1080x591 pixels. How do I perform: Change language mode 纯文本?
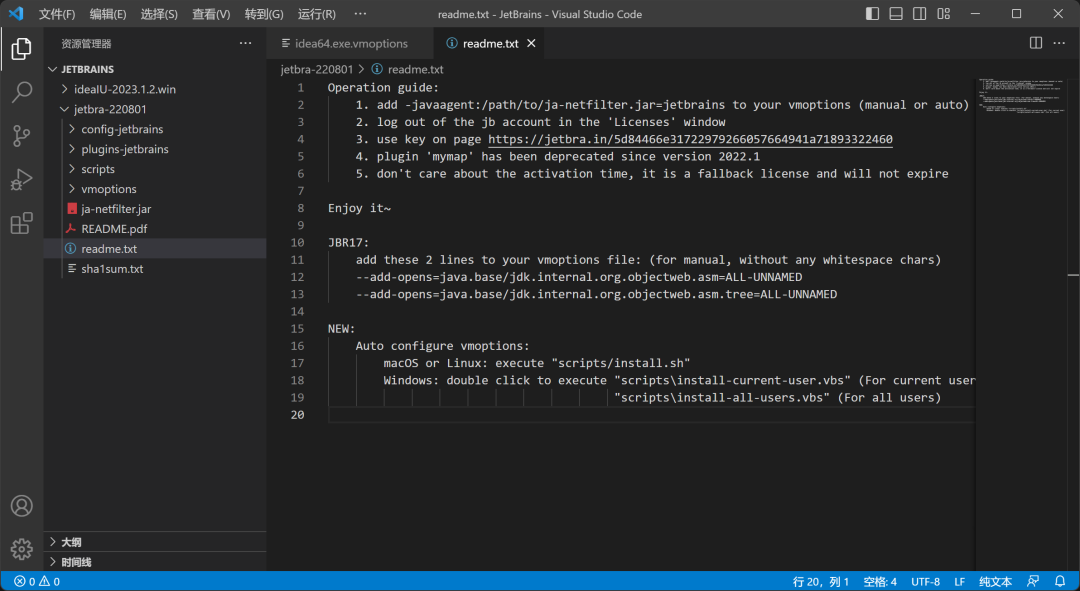click(x=996, y=581)
